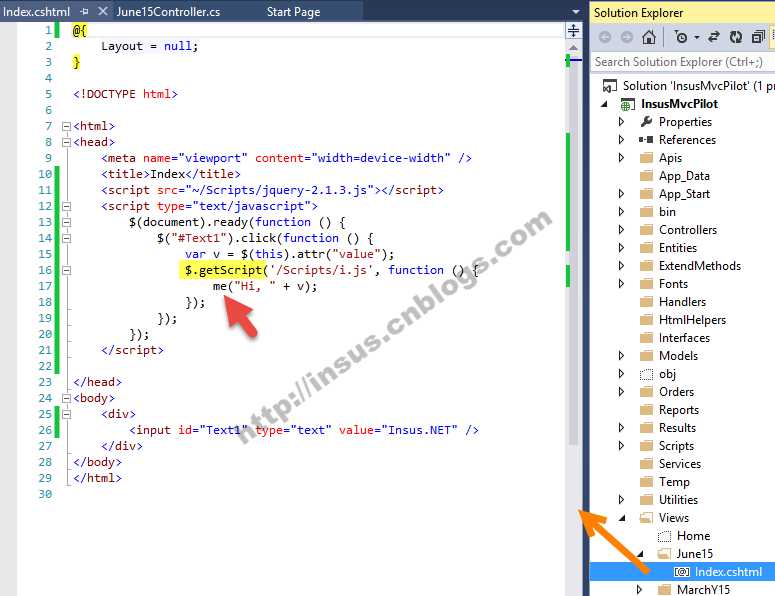Open the Pending Changes Filter clock icon
The height and width of the screenshot is (596, 775).
tap(681, 37)
